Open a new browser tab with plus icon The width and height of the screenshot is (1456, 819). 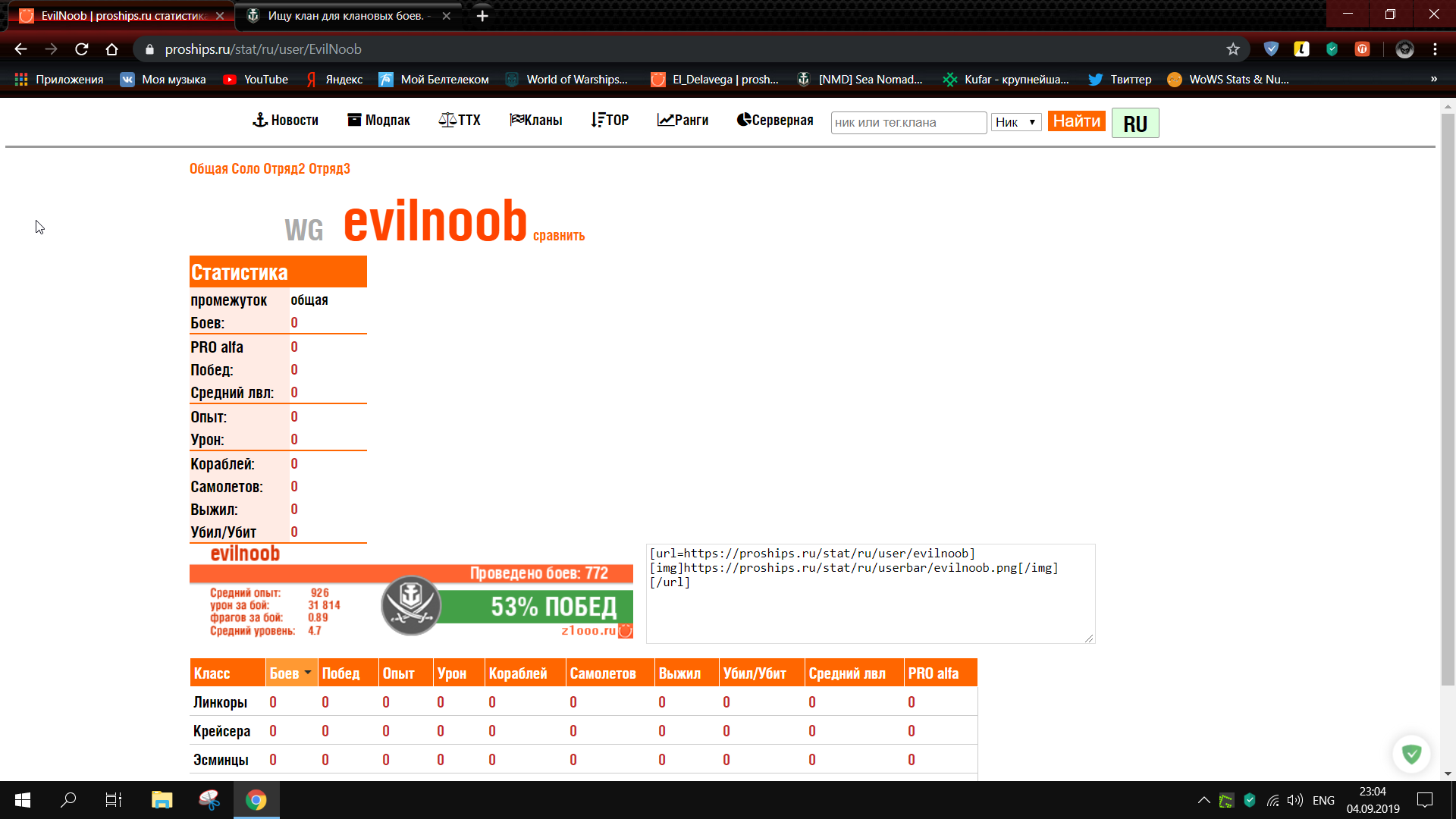(x=482, y=15)
